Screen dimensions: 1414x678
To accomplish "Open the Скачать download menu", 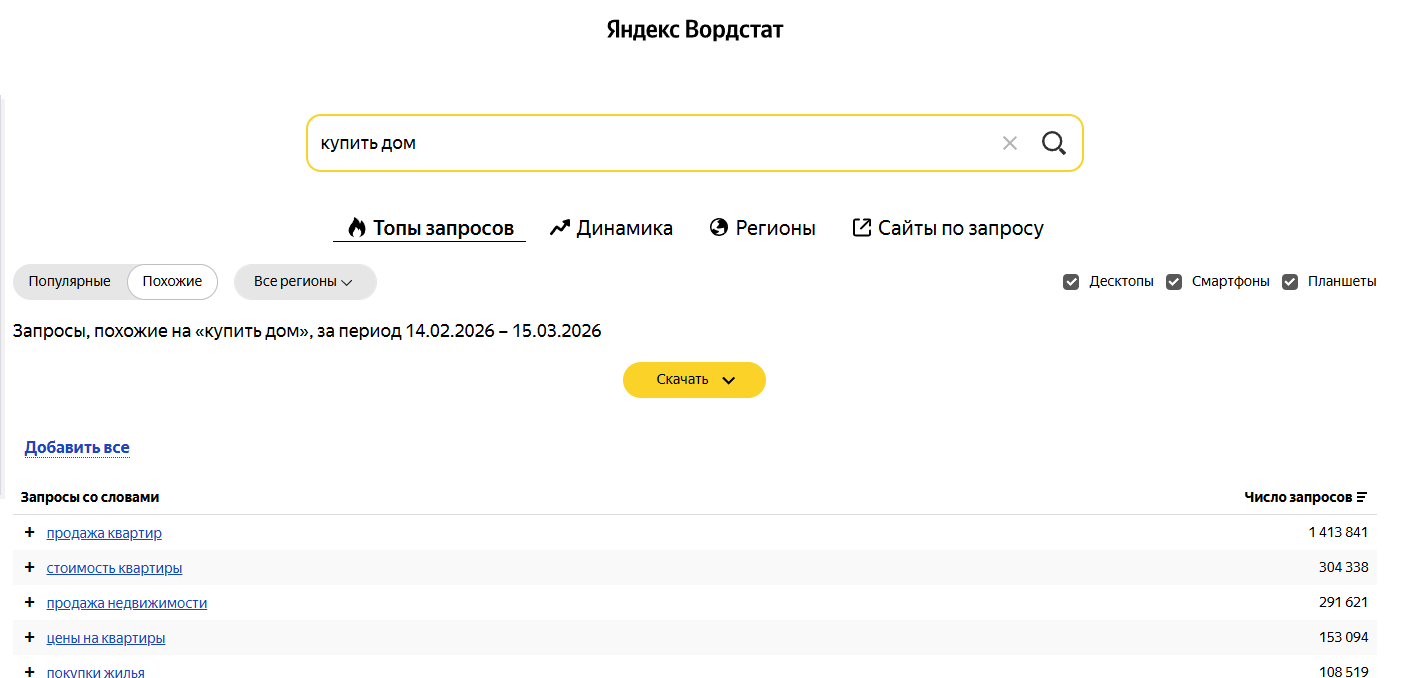I will pos(694,380).
